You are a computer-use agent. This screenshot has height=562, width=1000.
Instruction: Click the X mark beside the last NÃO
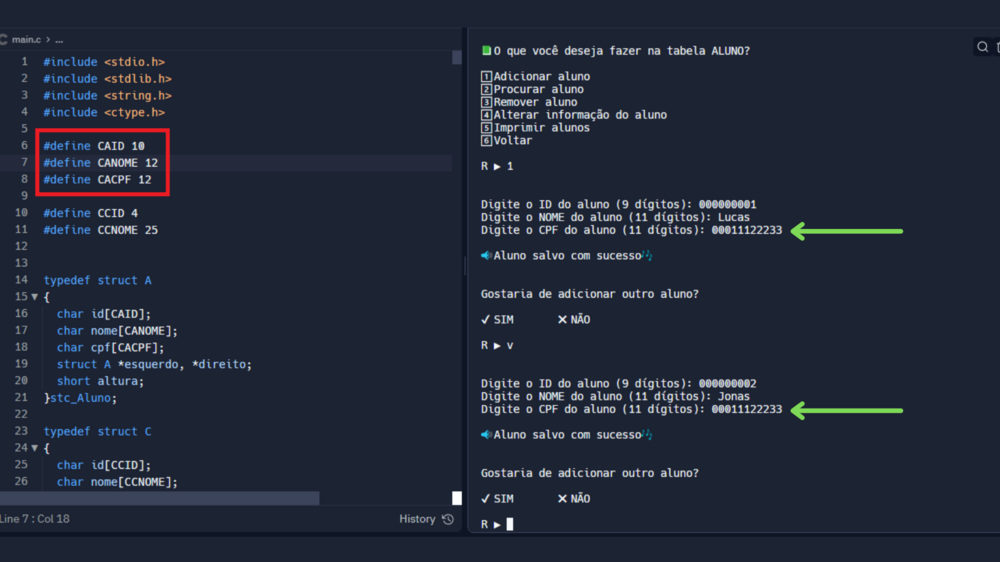(x=562, y=499)
